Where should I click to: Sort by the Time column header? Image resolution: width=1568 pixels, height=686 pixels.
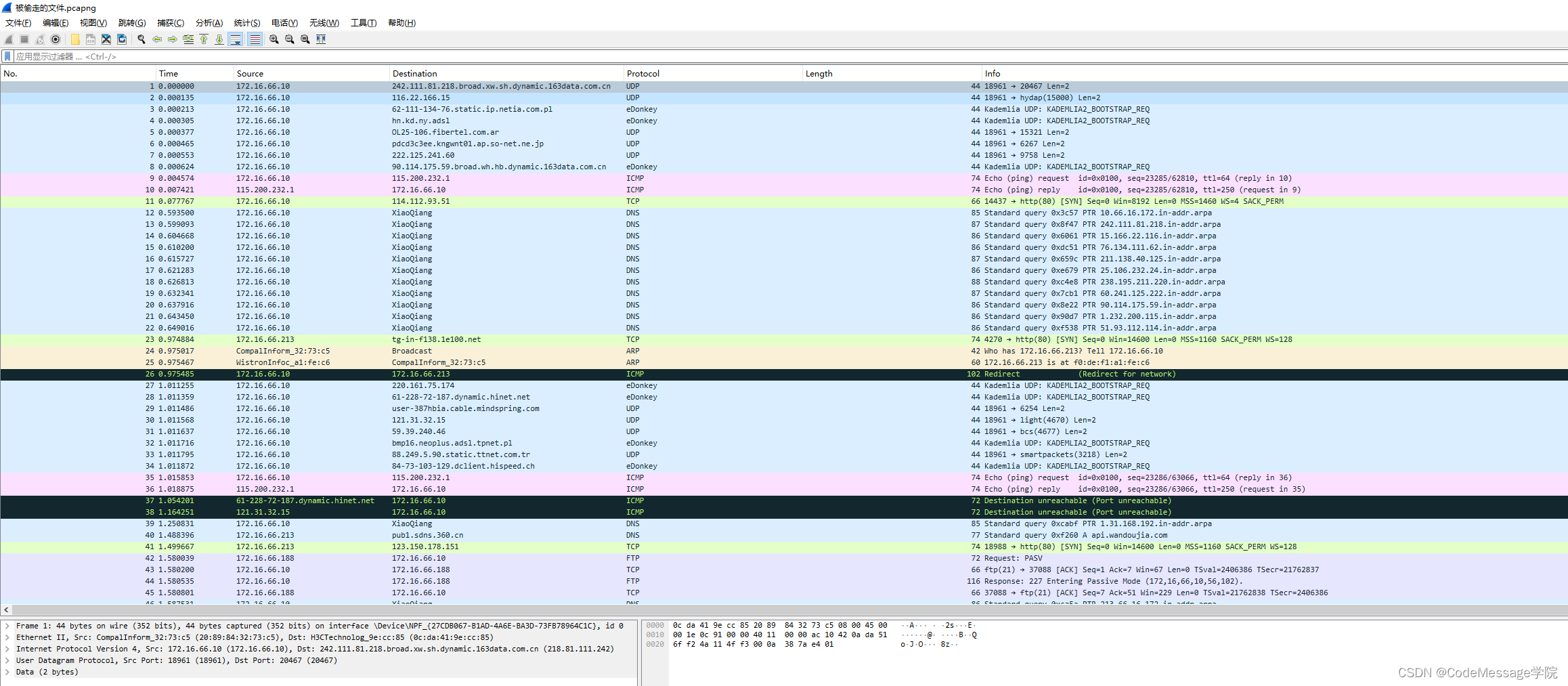coord(194,74)
